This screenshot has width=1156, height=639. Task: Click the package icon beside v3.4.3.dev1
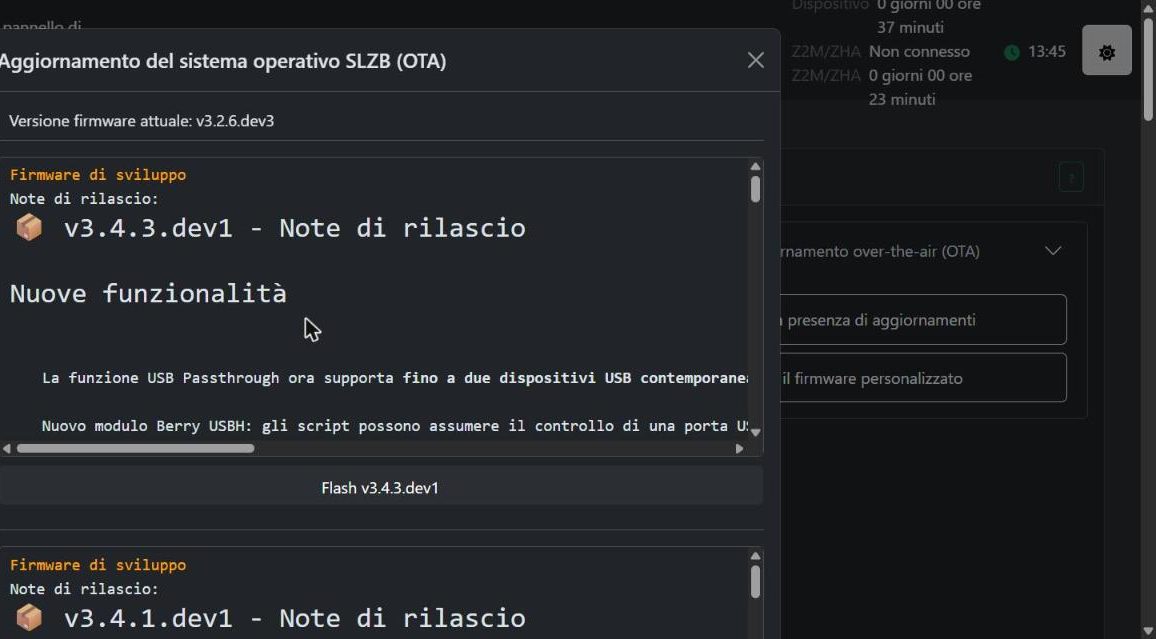[x=29, y=228]
